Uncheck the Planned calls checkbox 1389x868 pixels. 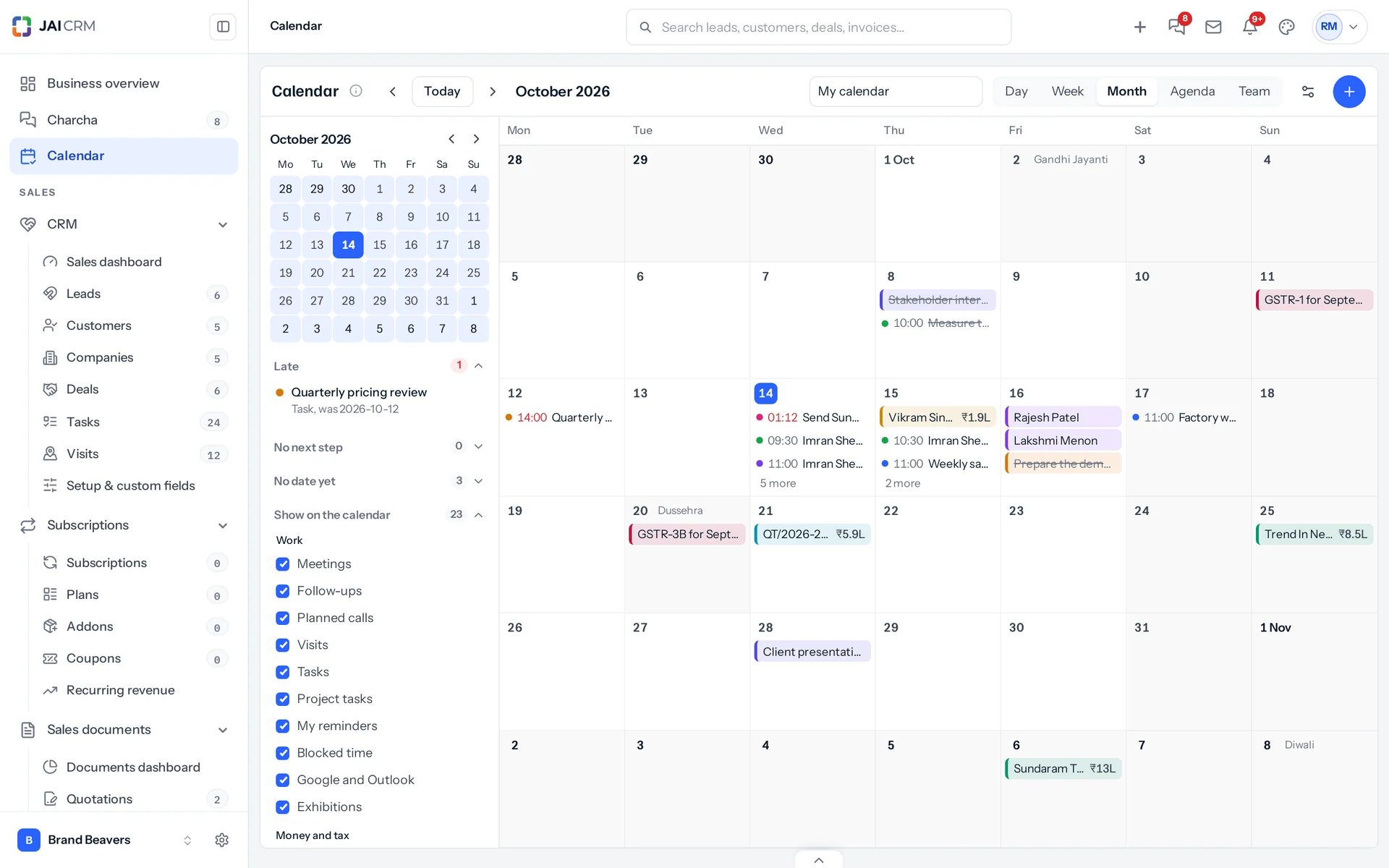click(x=283, y=618)
